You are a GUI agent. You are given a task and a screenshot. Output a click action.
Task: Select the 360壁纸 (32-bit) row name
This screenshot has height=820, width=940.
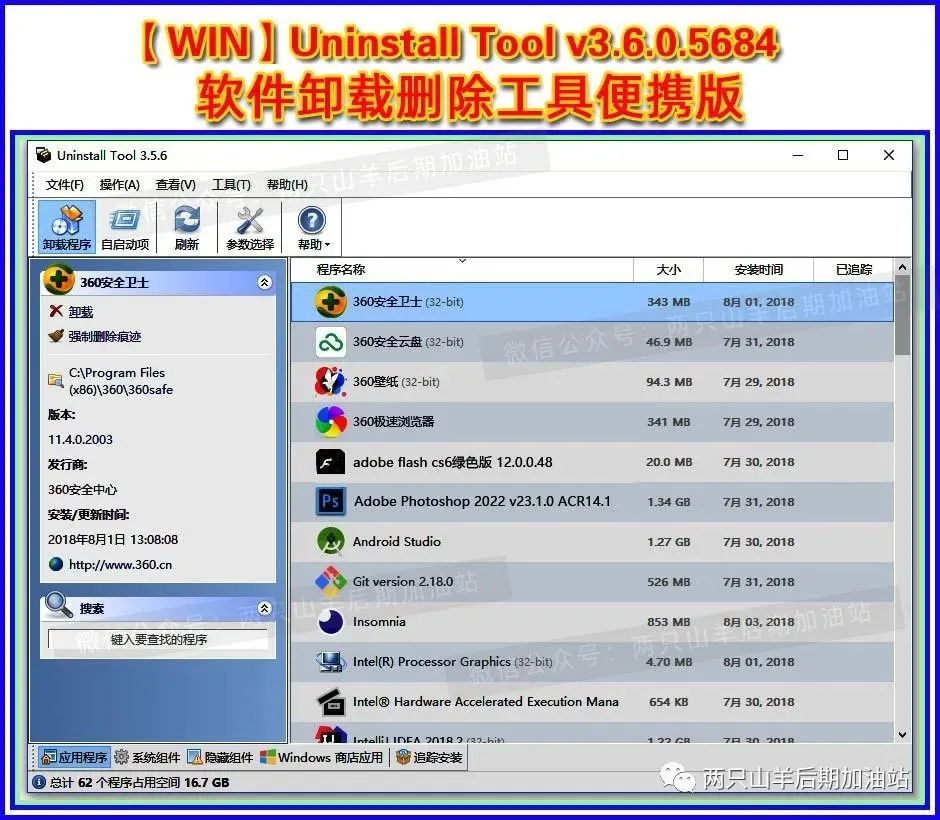pyautogui.click(x=396, y=382)
